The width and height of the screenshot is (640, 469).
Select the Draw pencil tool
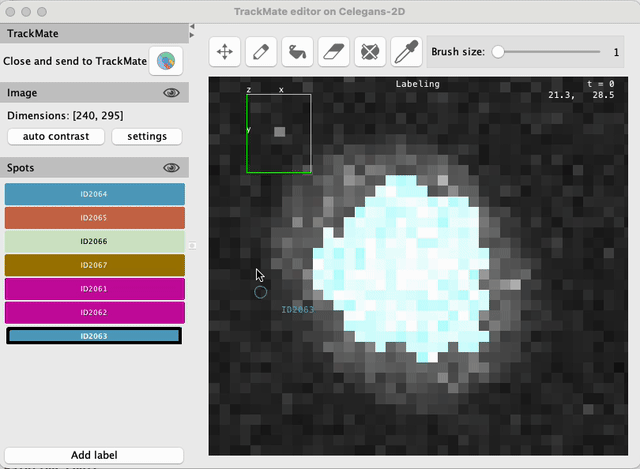261,52
